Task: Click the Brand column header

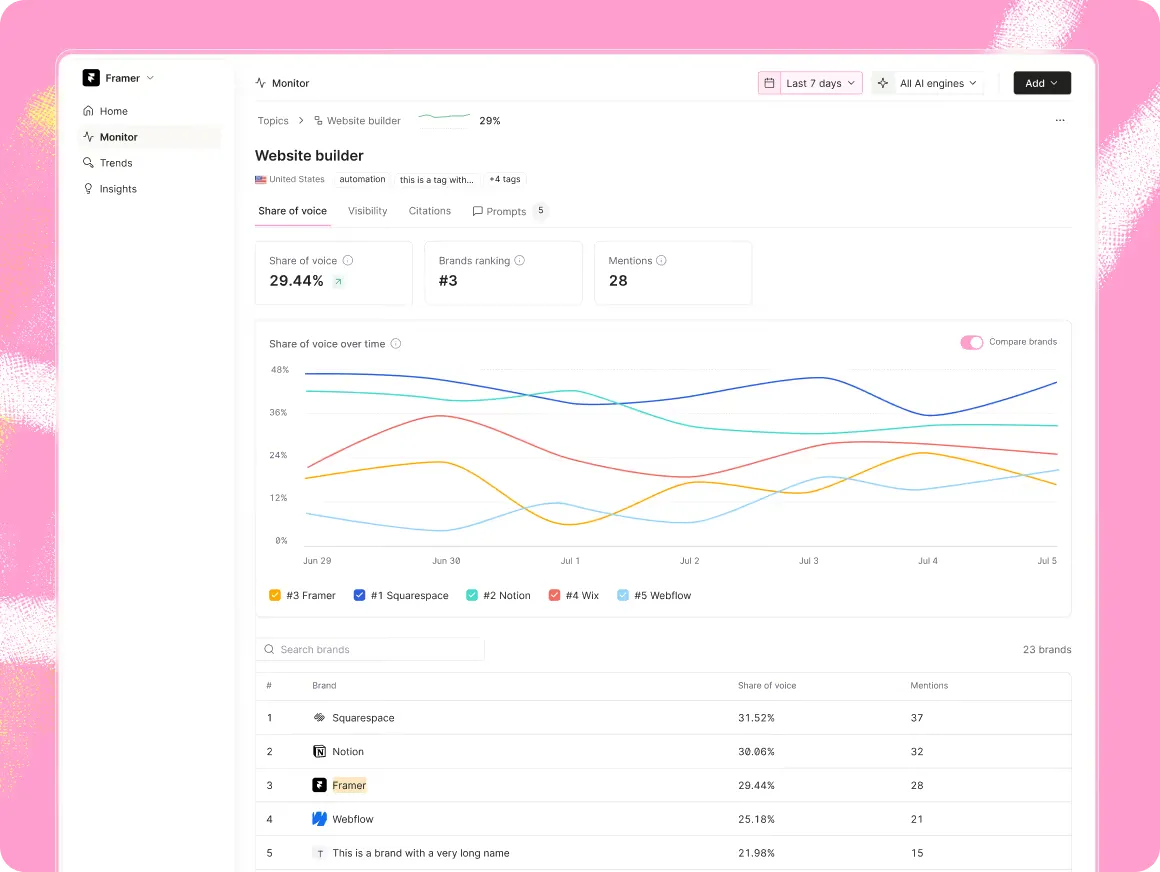Action: point(324,686)
